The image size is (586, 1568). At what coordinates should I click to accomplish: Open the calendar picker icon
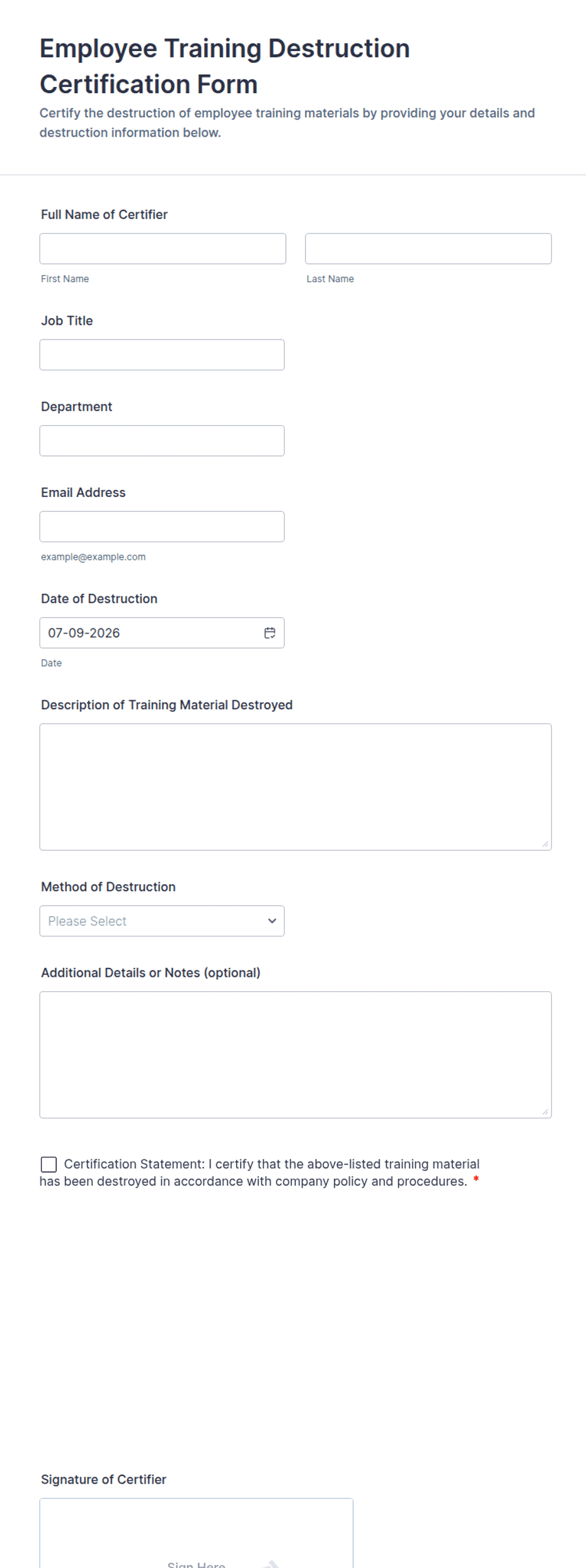point(270,633)
